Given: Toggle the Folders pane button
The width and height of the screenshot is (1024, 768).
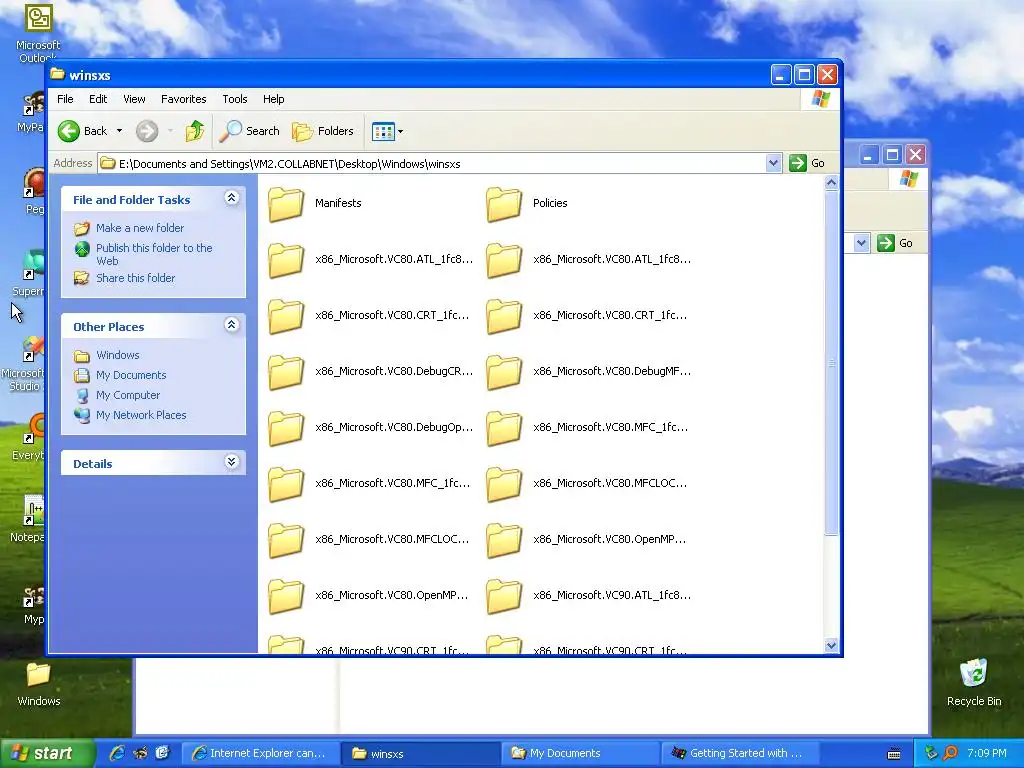Looking at the screenshot, I should (323, 131).
